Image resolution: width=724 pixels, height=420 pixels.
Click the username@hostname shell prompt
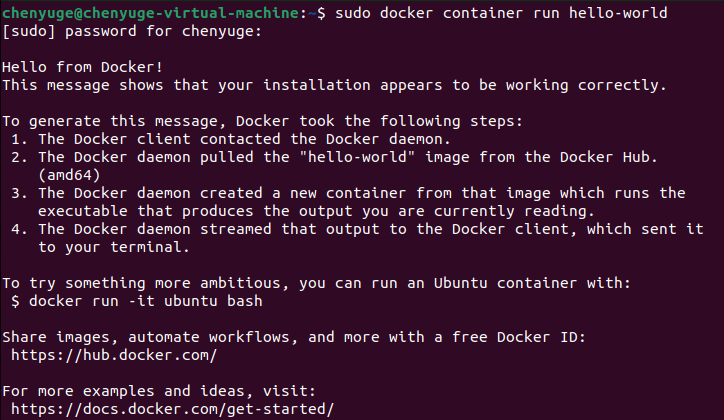[x=151, y=13]
